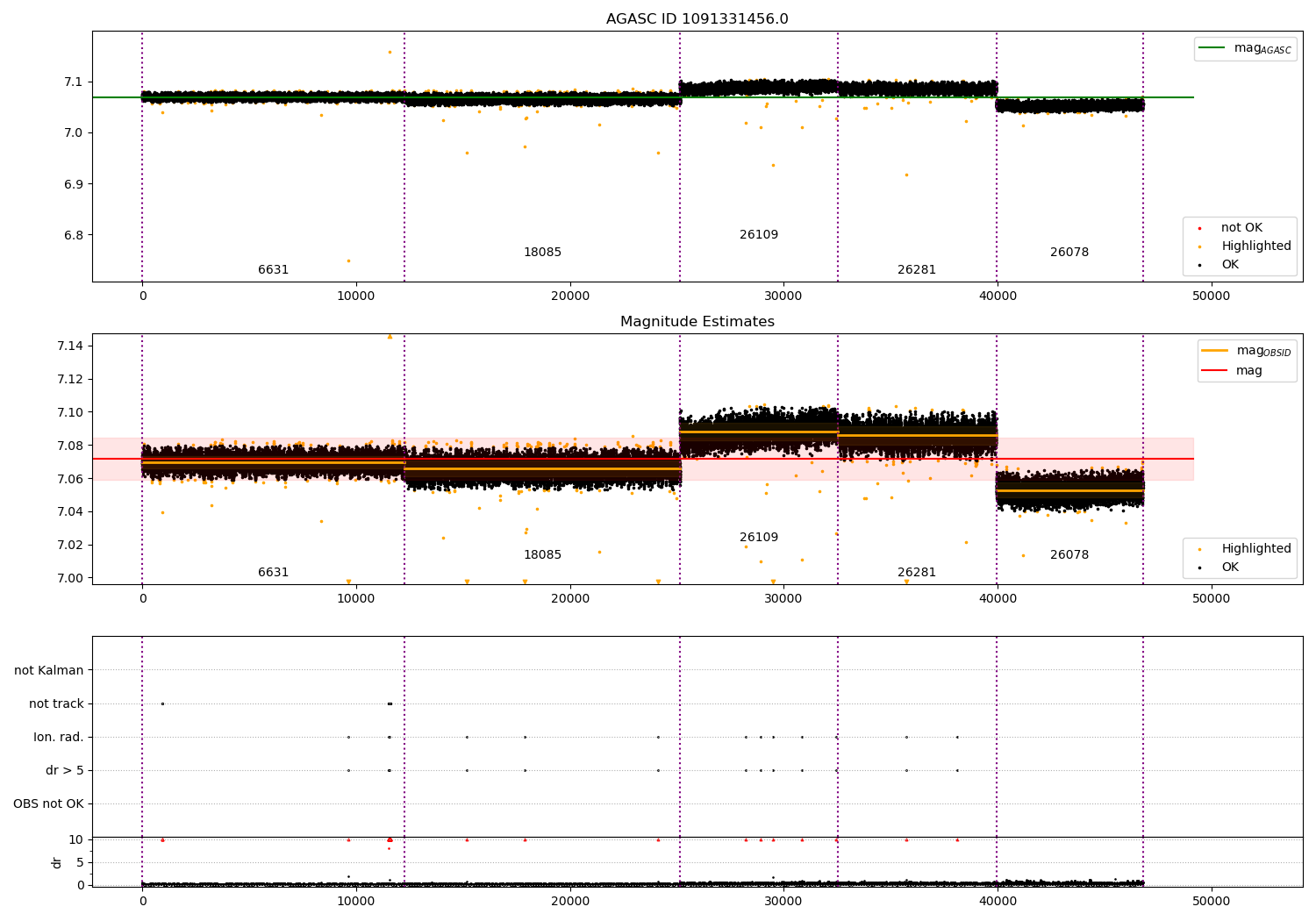Click the orange outlier point above 7.15 in the top plot

tap(390, 52)
